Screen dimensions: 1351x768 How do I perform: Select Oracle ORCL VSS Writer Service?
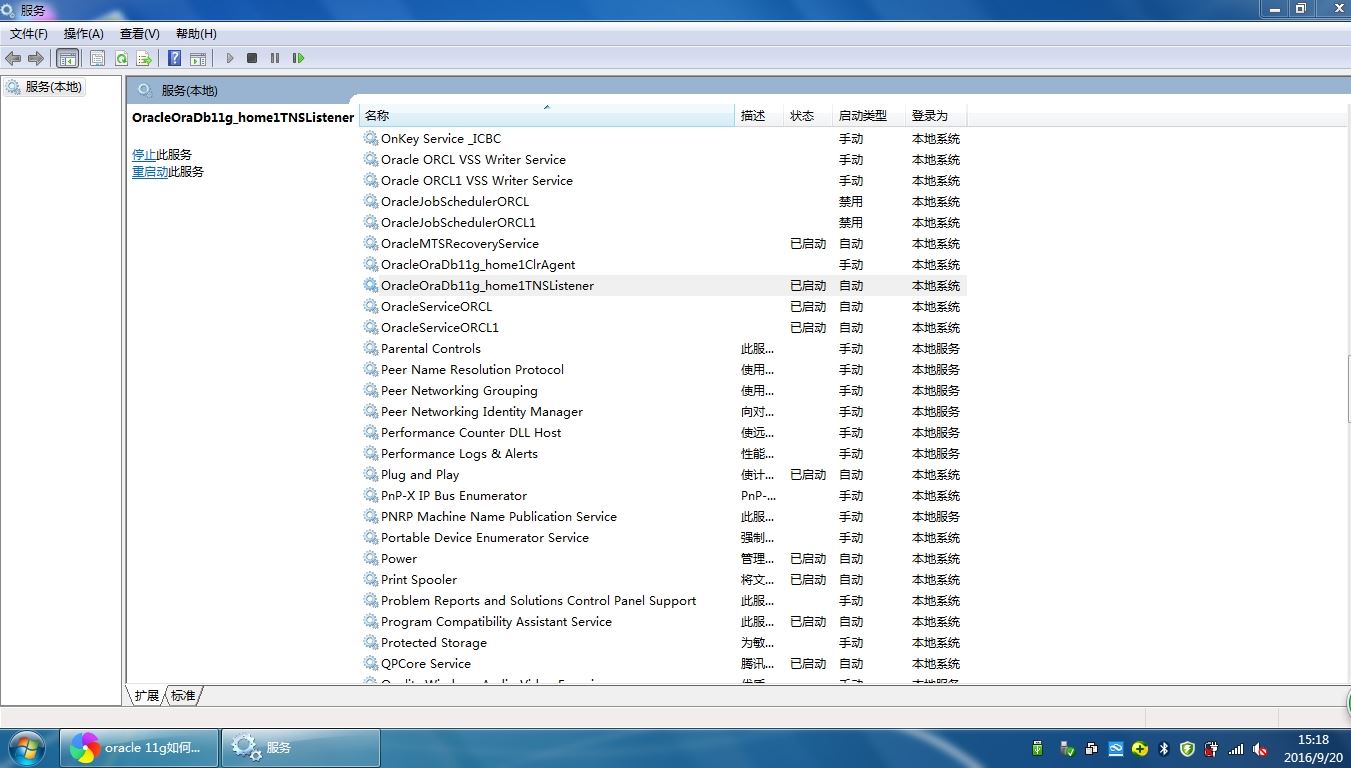click(x=664, y=160)
